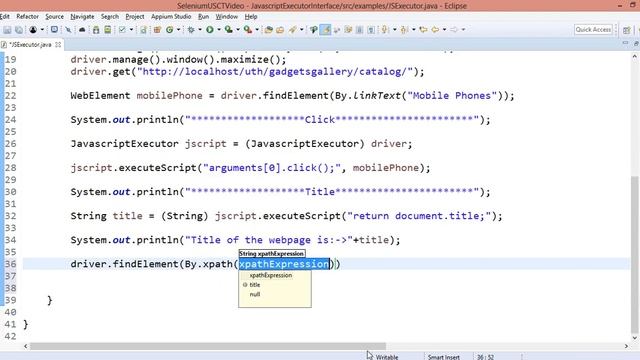Open the Source menu
The width and height of the screenshot is (640, 360).
tap(54, 17)
